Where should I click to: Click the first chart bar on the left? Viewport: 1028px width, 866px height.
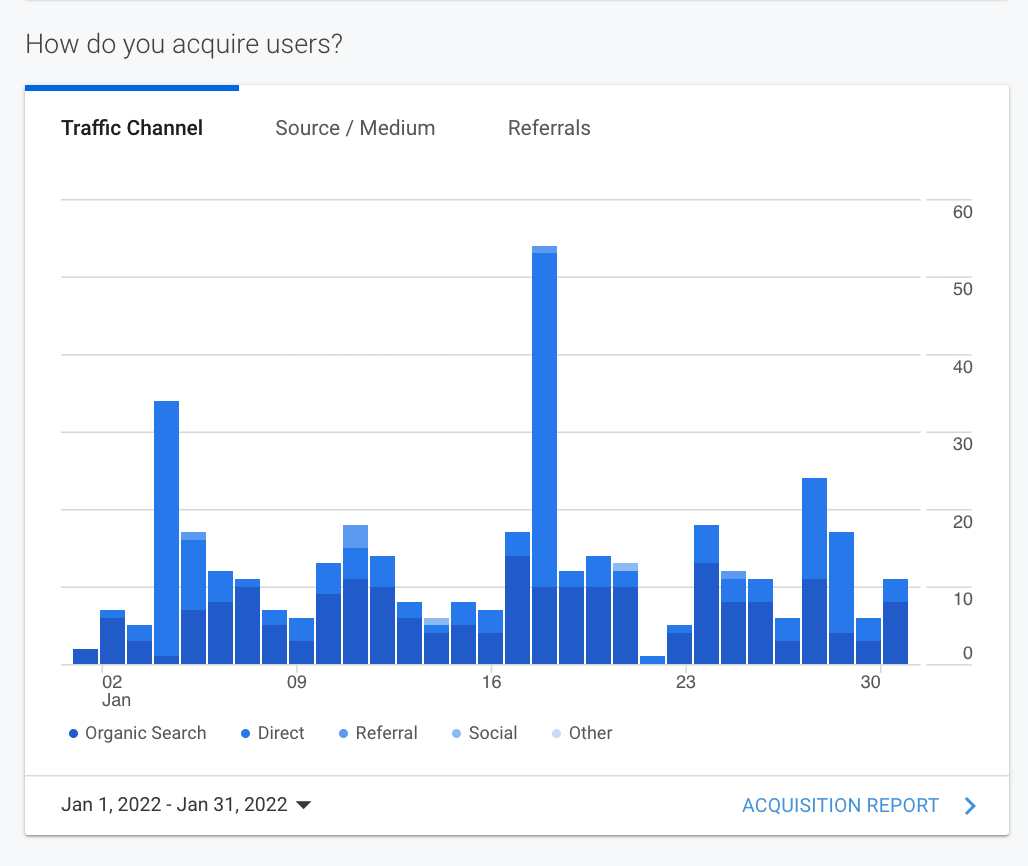coord(86,657)
